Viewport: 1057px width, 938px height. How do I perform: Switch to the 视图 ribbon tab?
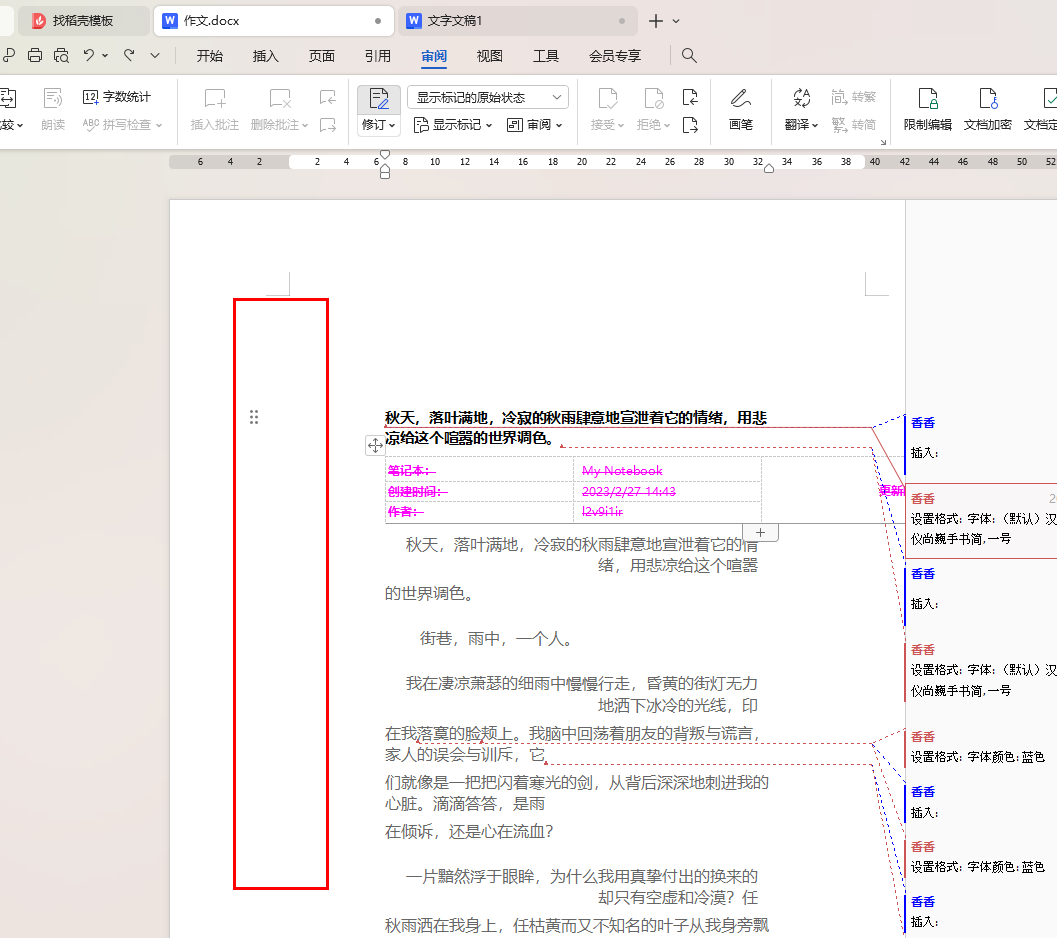tap(488, 56)
